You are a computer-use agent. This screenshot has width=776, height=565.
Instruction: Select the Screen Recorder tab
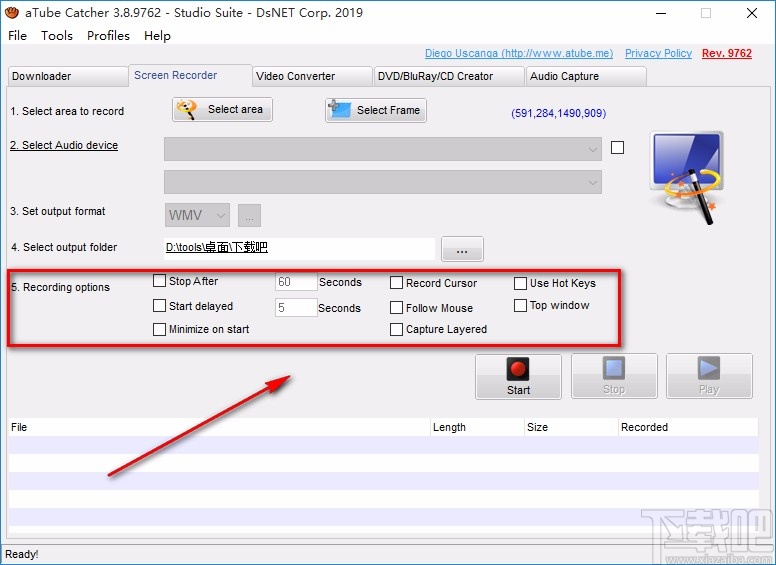[190, 75]
